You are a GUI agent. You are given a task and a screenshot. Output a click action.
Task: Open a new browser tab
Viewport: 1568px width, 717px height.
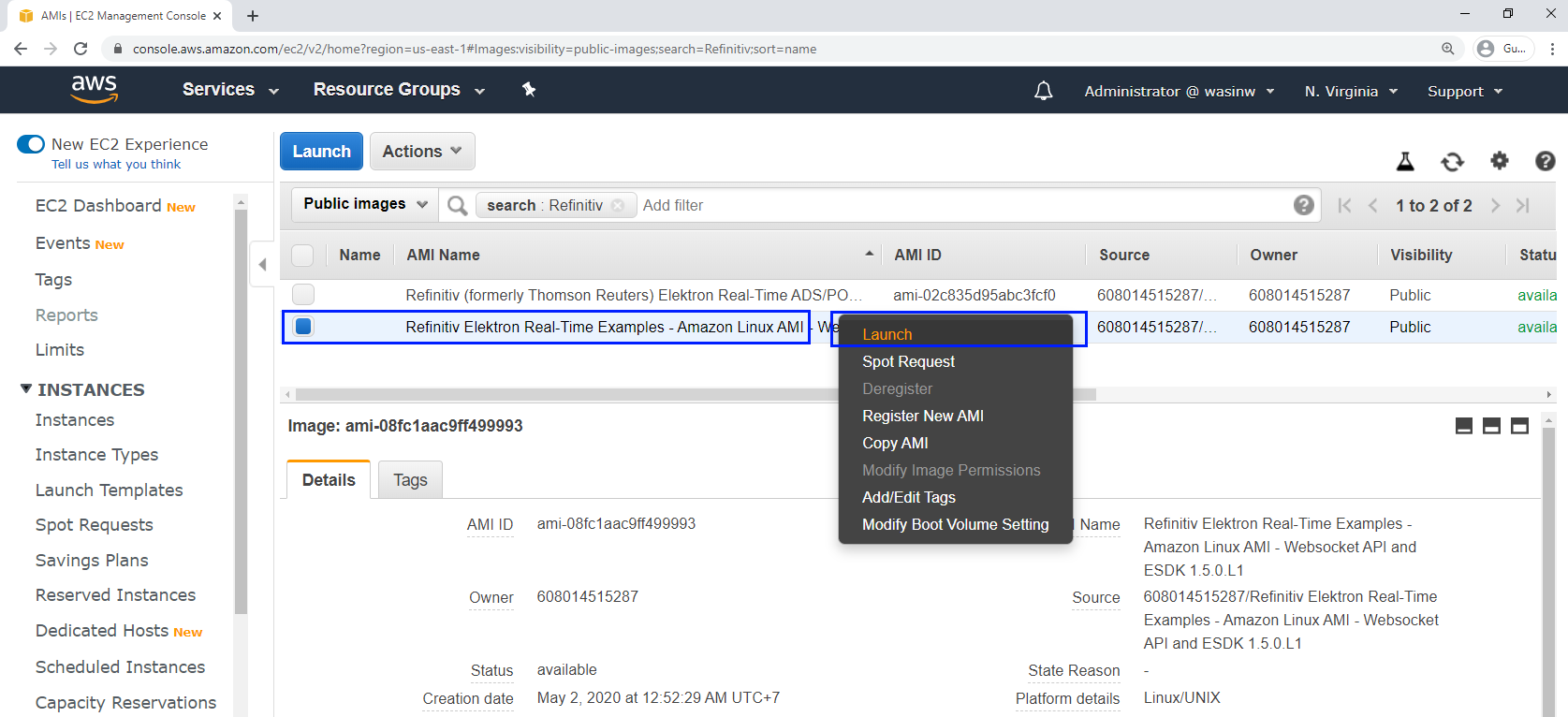point(253,16)
